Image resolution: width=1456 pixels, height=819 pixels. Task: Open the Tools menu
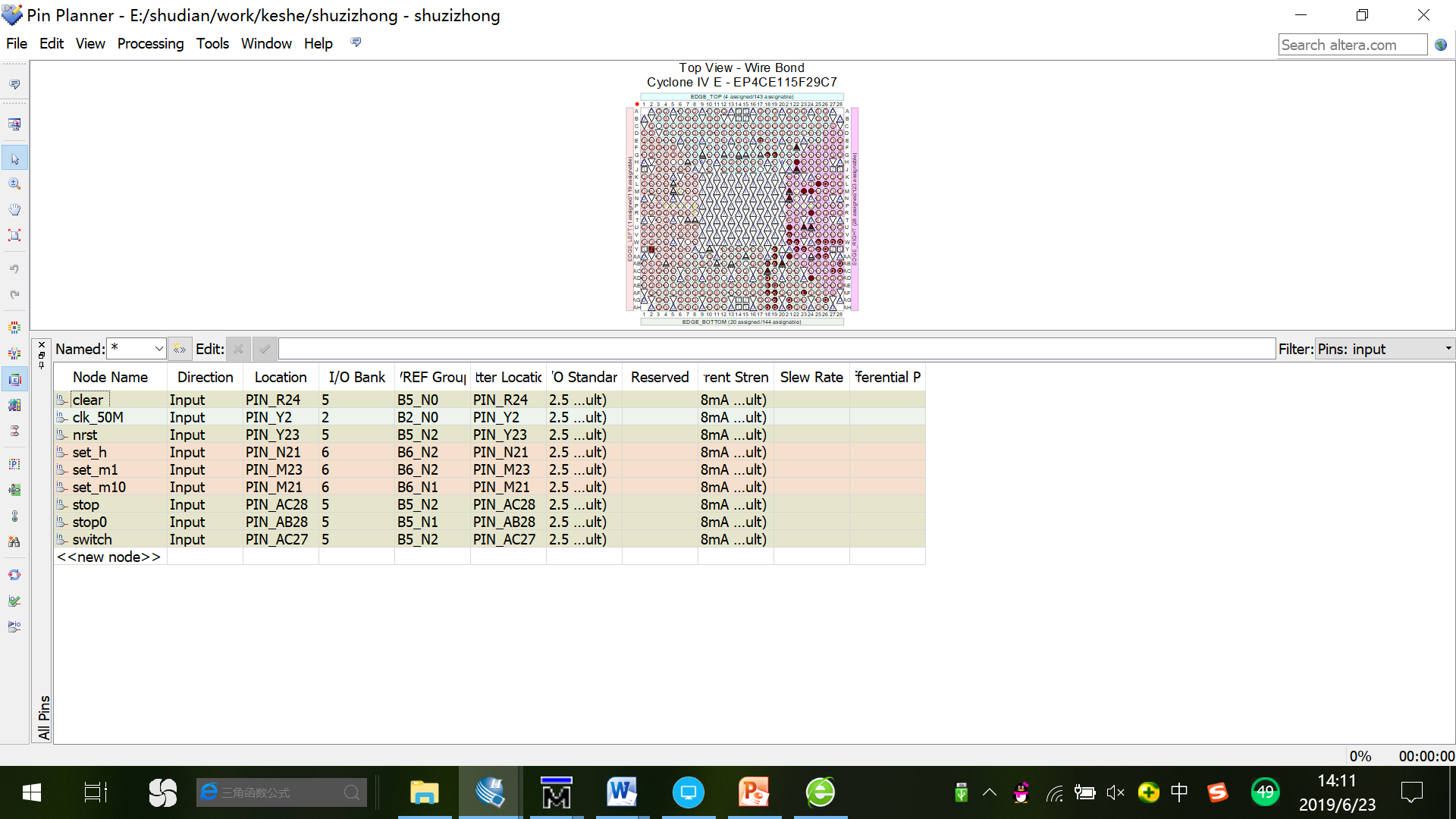212,43
